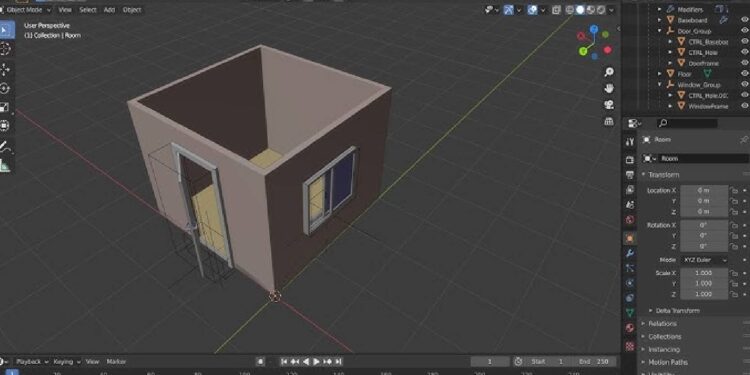Screen dimensions: 750x375
Task: Switch to rendered viewport shading
Action: (601, 10)
